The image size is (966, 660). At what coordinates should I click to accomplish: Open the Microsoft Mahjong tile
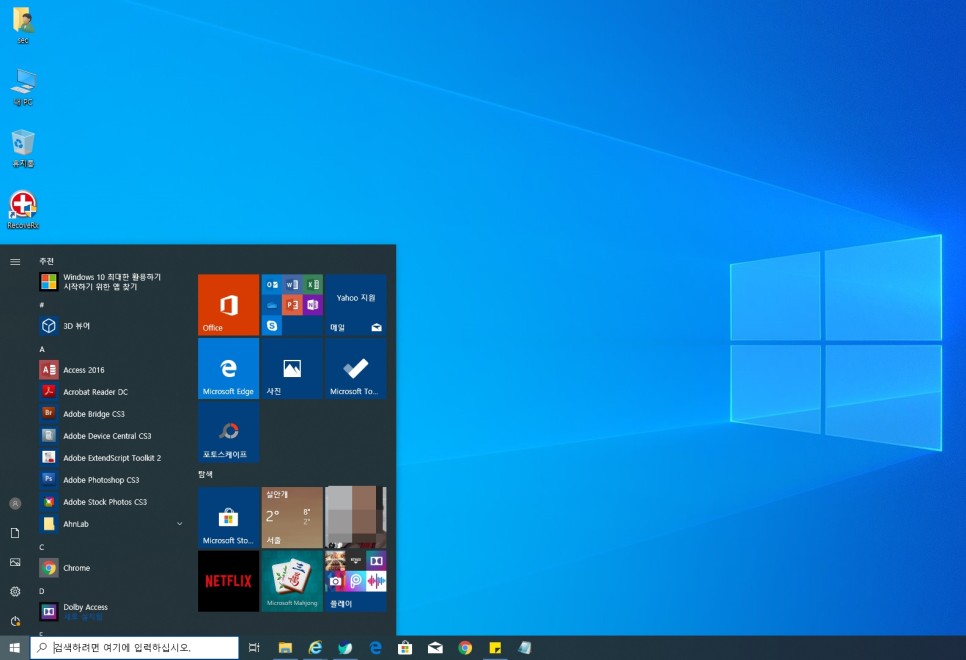tap(292, 581)
